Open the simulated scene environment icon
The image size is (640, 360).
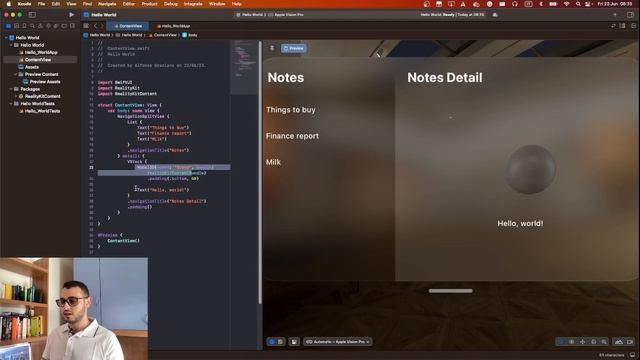point(619,342)
